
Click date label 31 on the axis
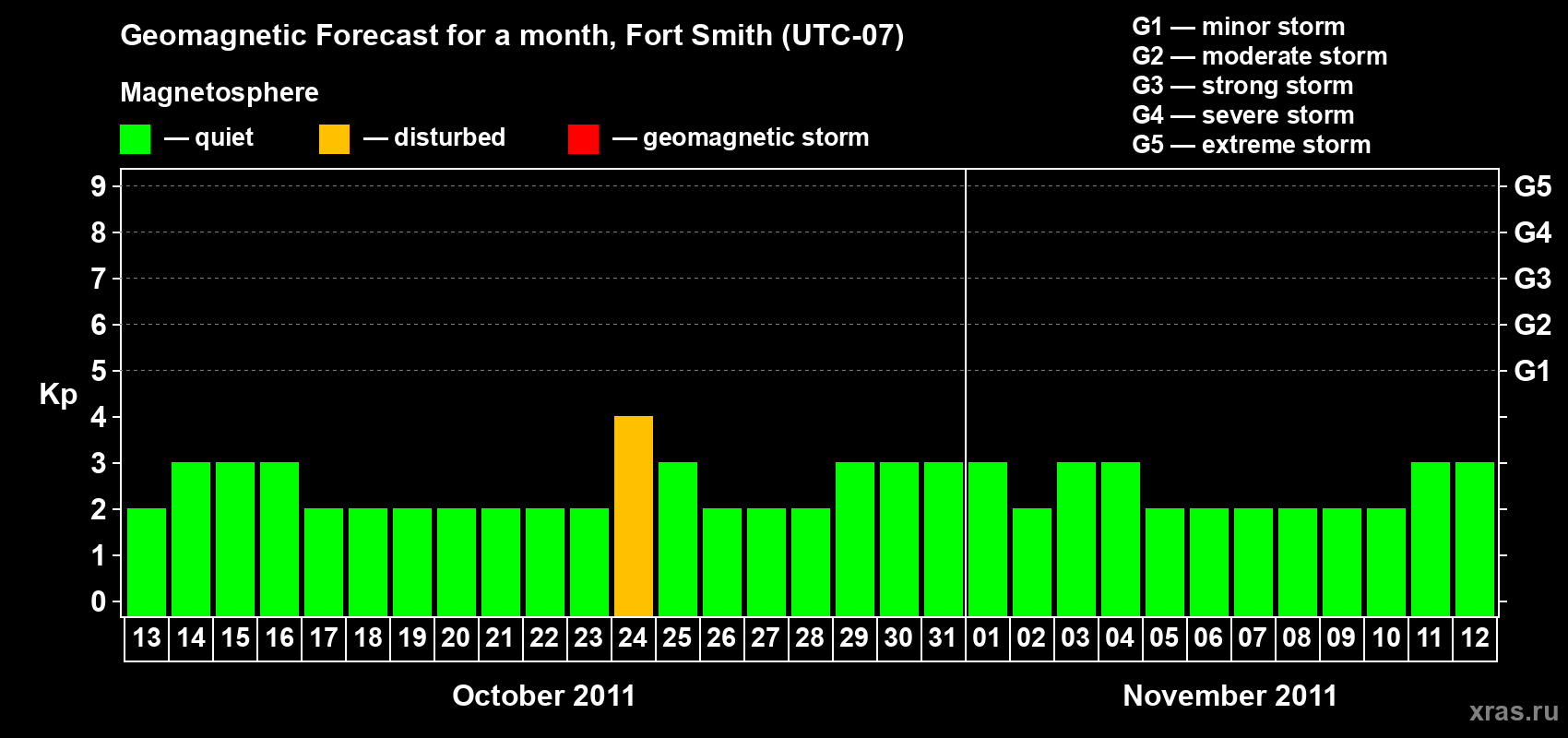(x=944, y=637)
